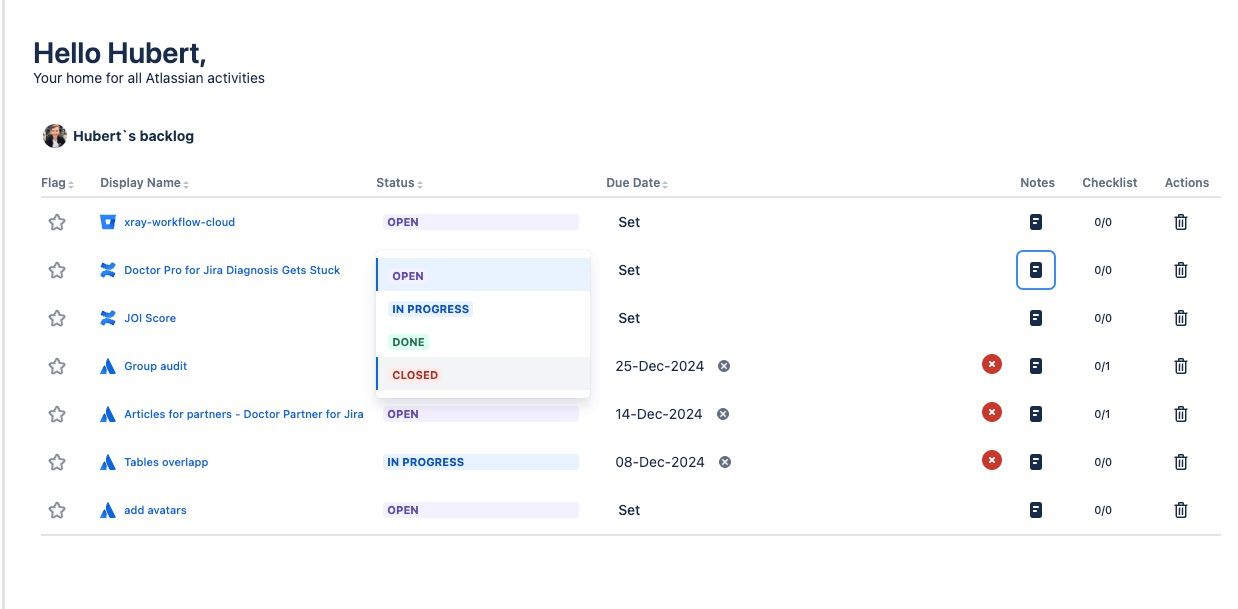Star the xray-workflow-cloud row
This screenshot has height=609, width=1238.
click(57, 222)
